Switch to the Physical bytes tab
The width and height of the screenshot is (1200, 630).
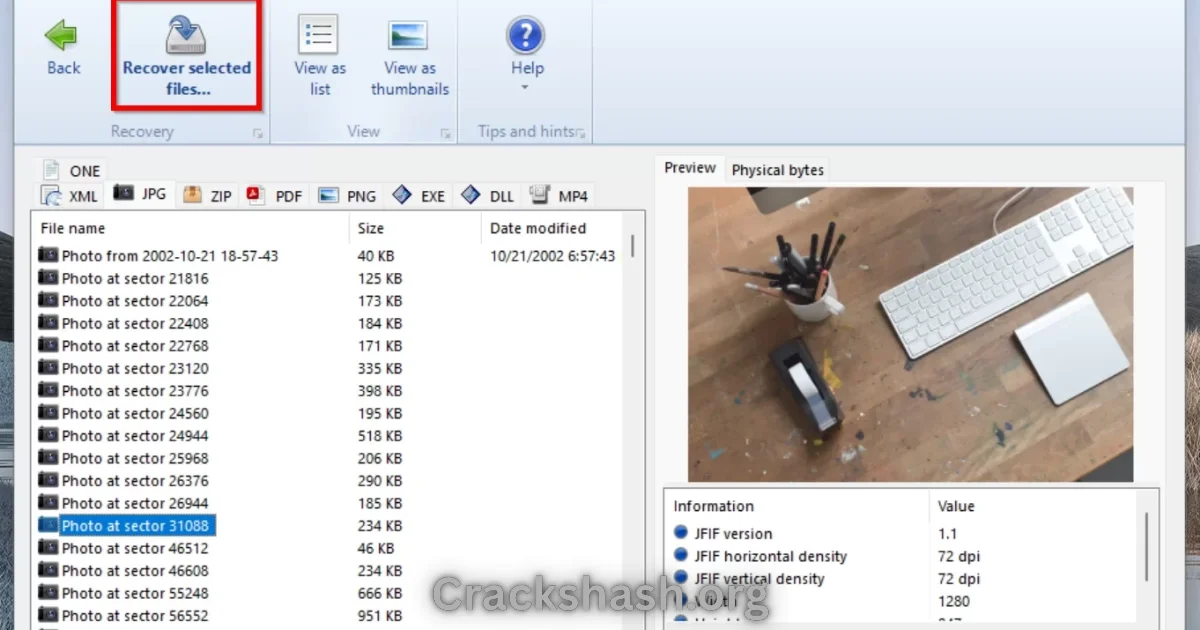point(778,170)
